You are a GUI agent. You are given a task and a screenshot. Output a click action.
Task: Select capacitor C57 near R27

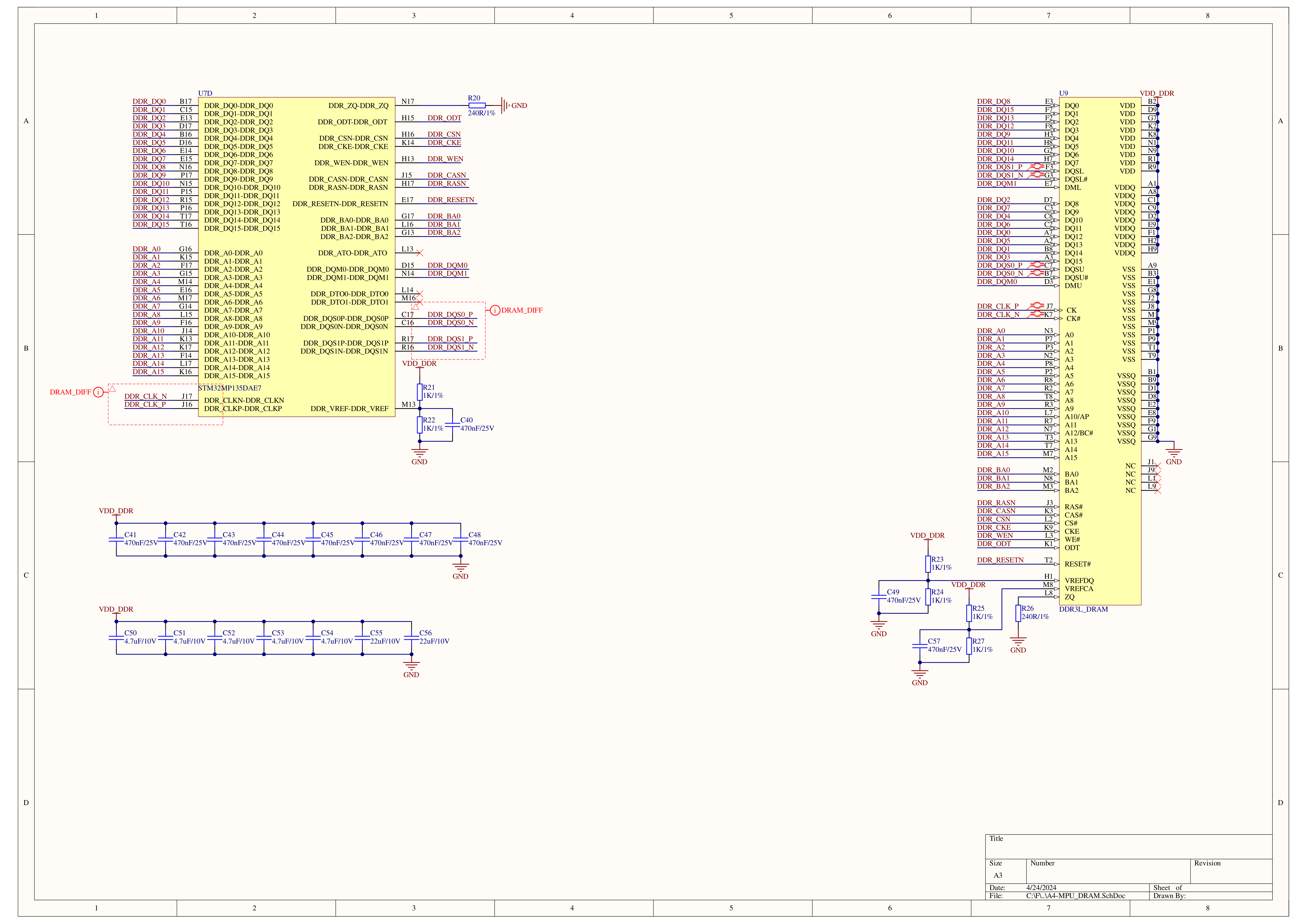(x=920, y=646)
